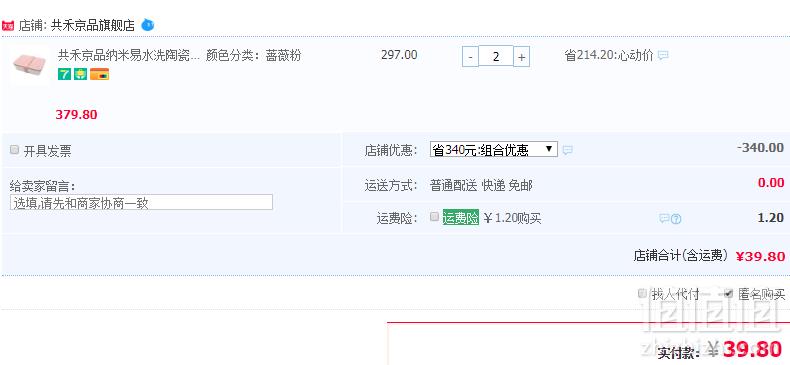Click the 379.80 red price text
Viewport: 790px width, 365px height.
coord(77,114)
